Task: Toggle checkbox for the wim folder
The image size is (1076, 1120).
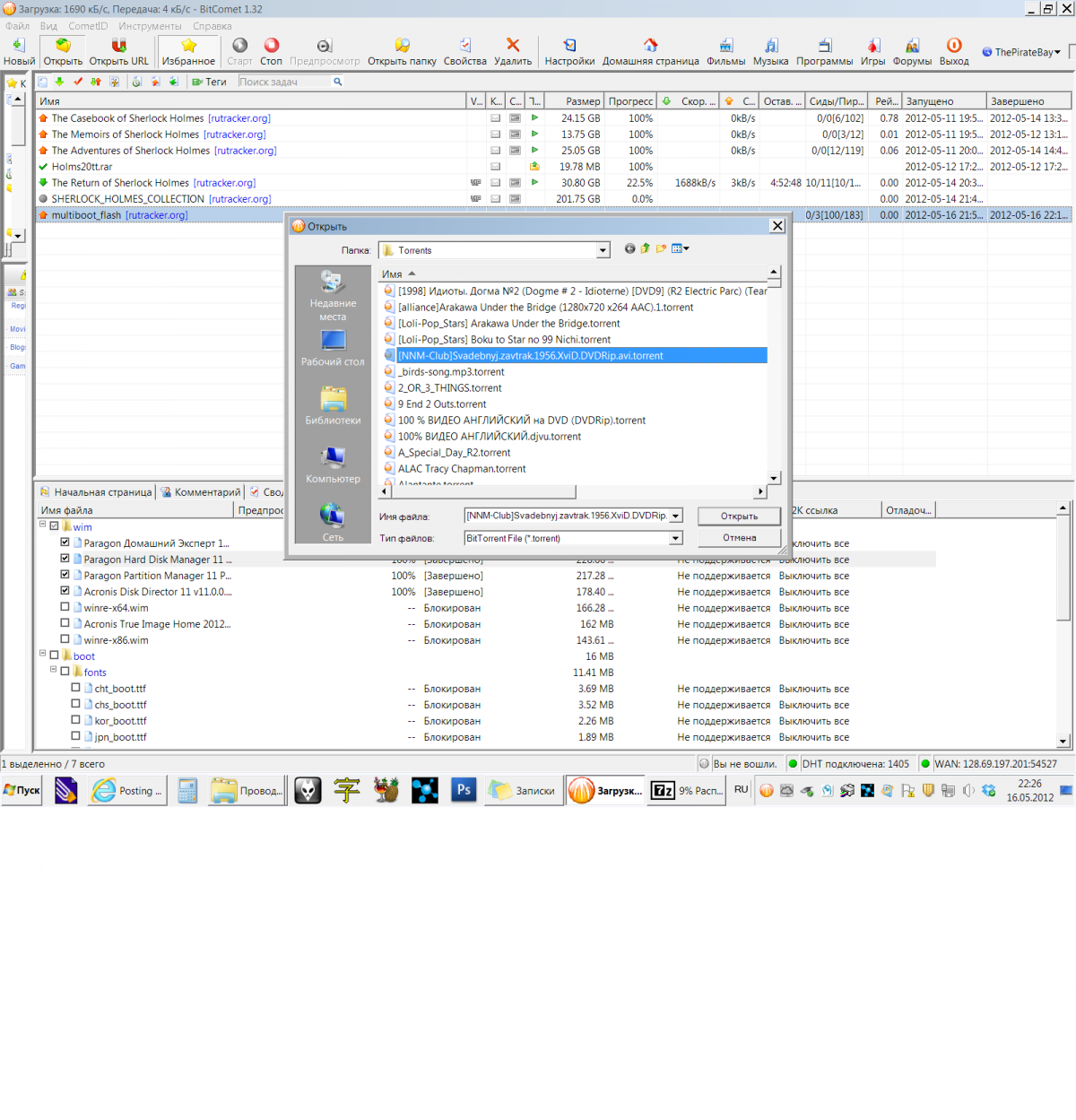Action: [54, 526]
